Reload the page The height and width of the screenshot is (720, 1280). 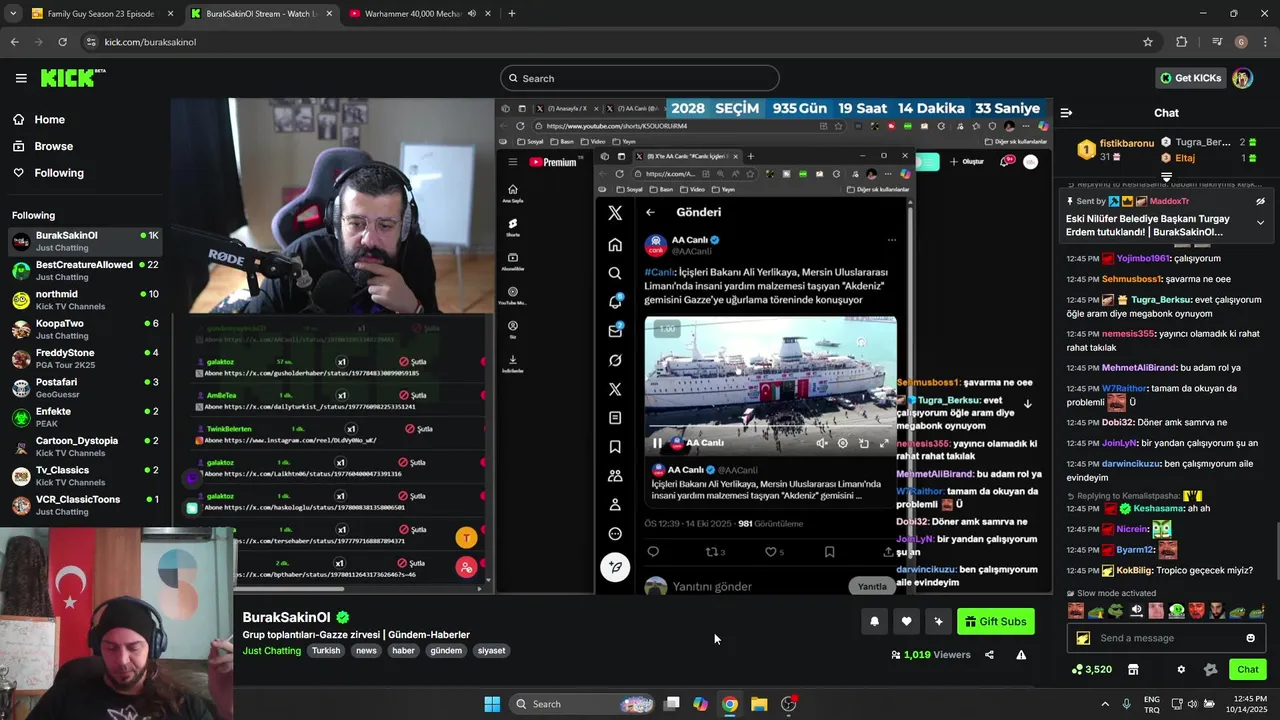(x=62, y=42)
